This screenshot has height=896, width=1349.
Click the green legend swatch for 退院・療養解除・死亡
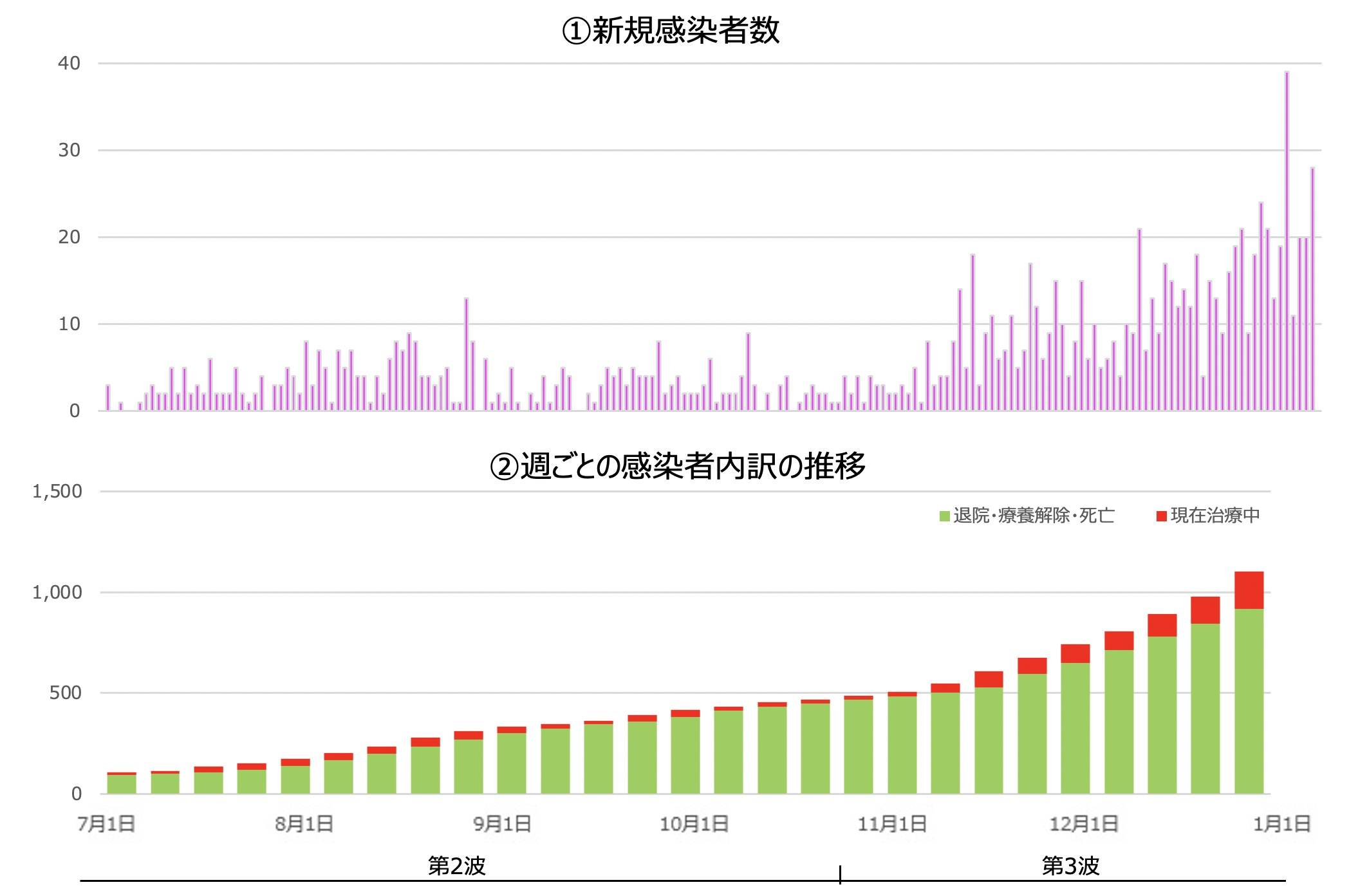[x=945, y=516]
